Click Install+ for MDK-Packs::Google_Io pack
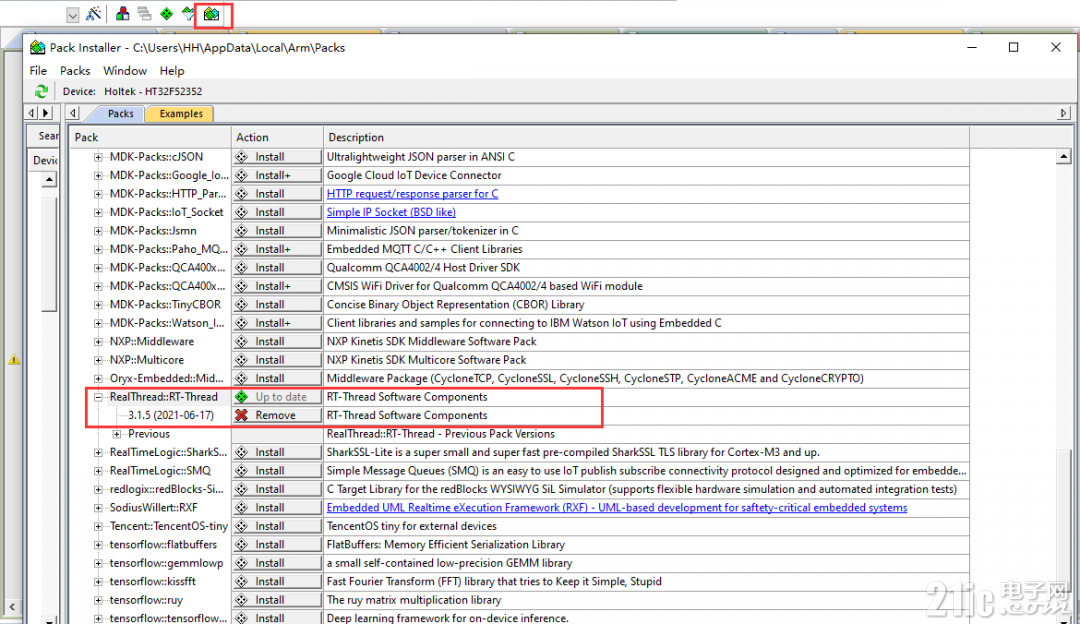1080x624 pixels. 278,176
